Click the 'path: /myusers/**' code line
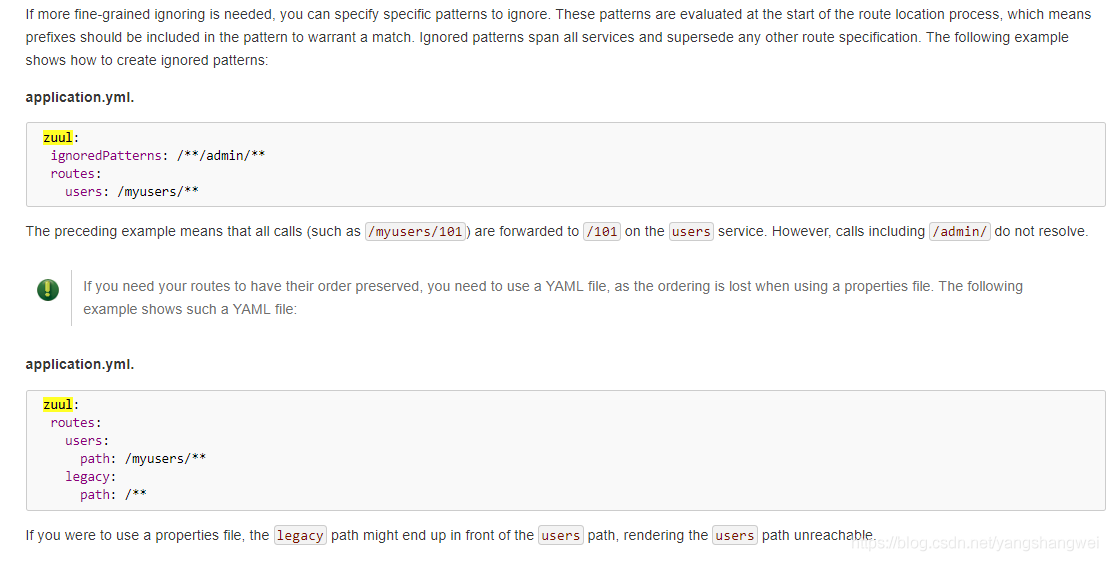The width and height of the screenshot is (1108, 561). 143,458
